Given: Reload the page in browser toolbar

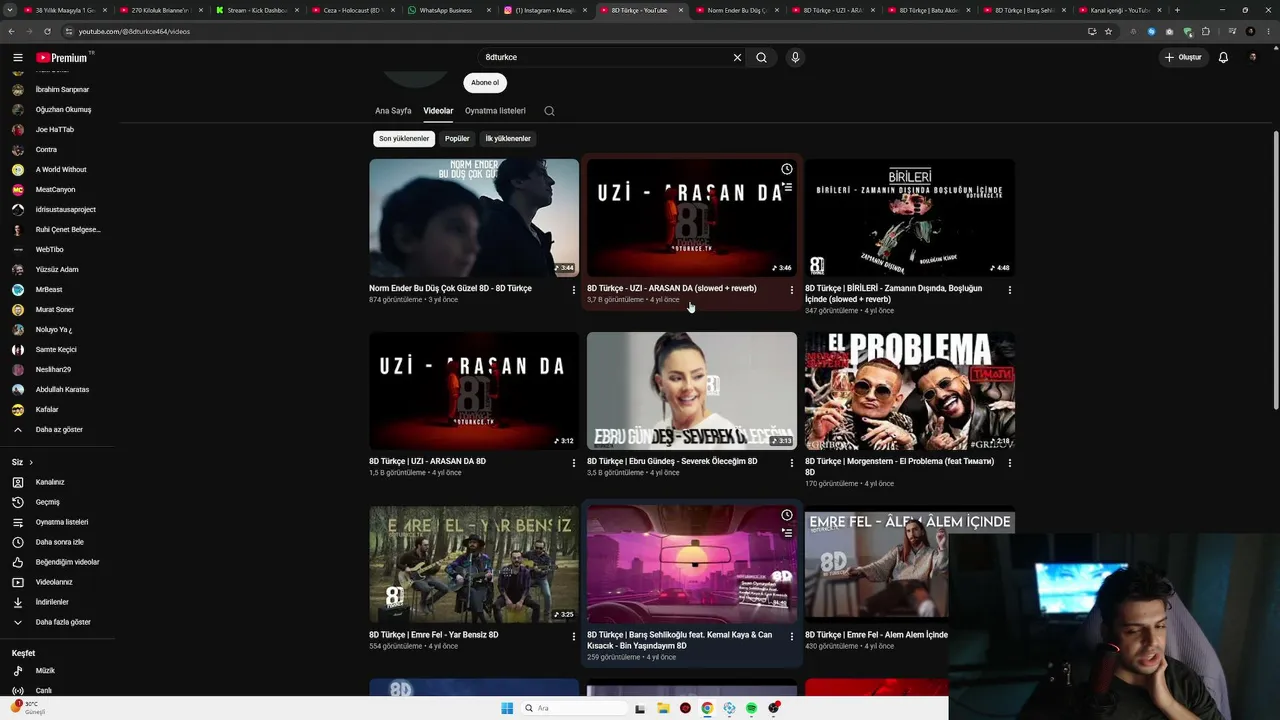Looking at the screenshot, I should point(45,31).
